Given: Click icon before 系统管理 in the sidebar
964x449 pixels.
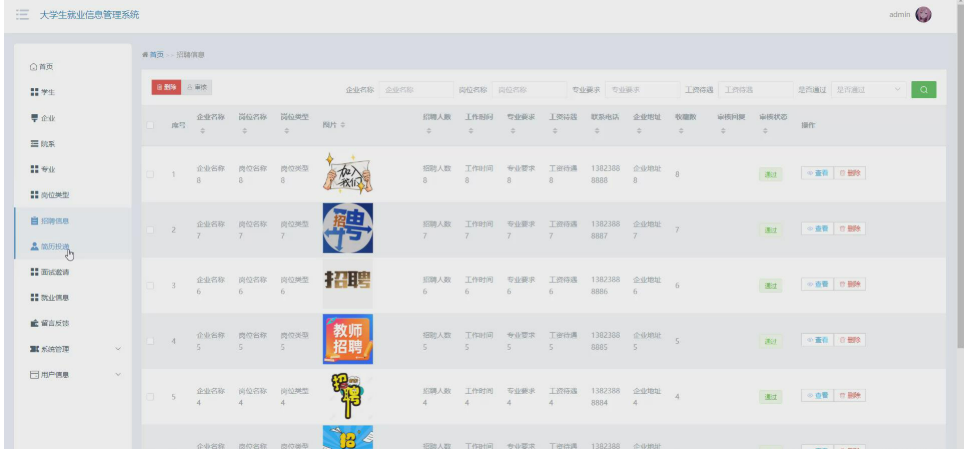Looking at the screenshot, I should point(34,349).
